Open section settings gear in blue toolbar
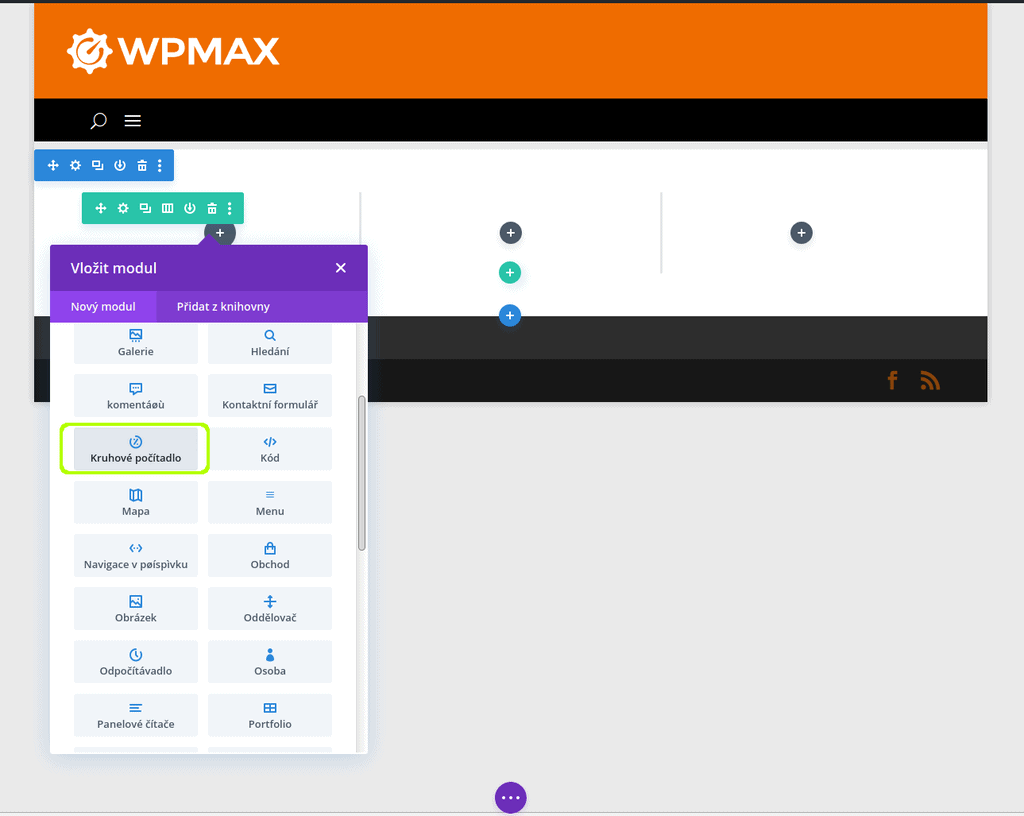The height and width of the screenshot is (816, 1024). 76,165
